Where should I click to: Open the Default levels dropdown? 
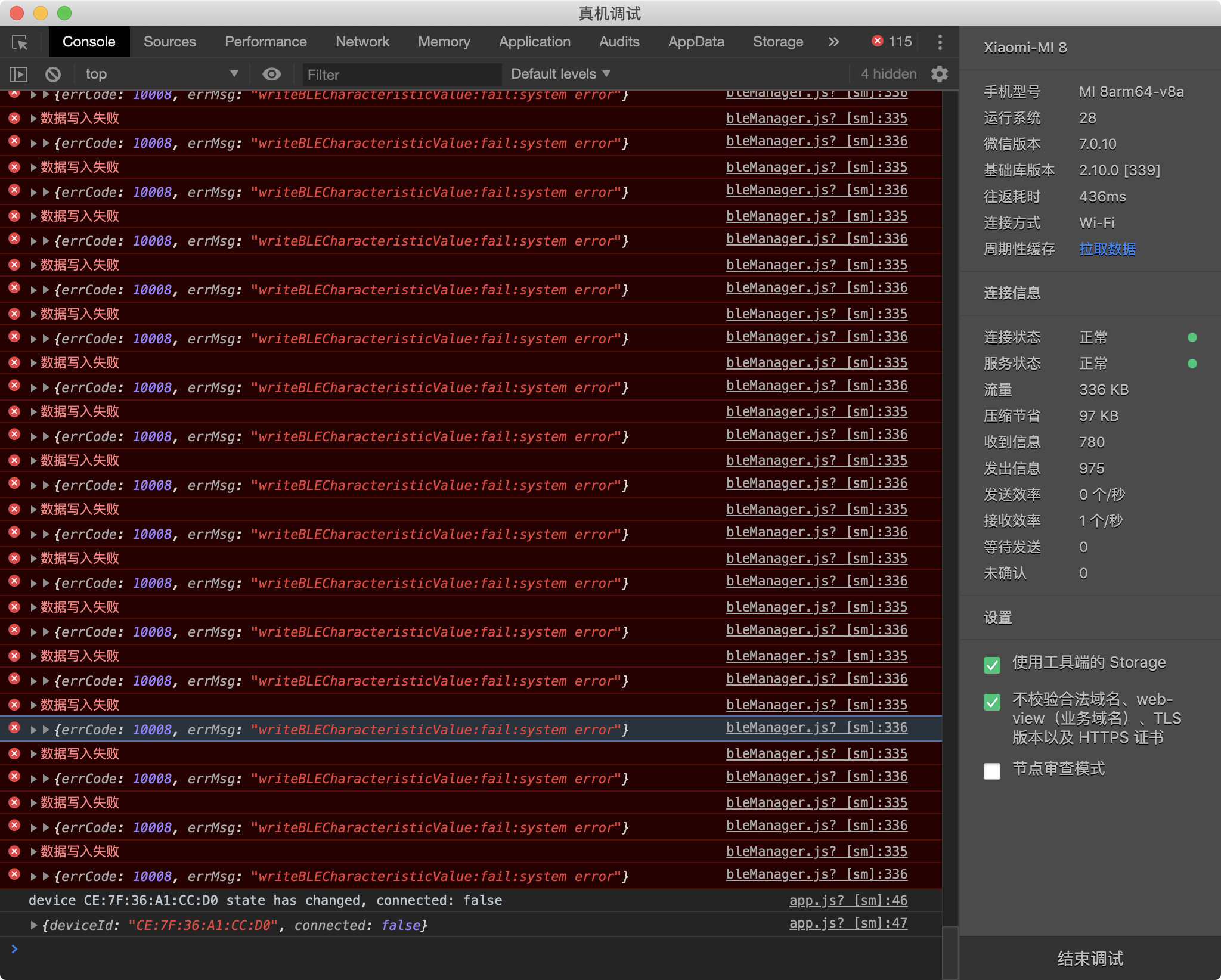(x=560, y=74)
